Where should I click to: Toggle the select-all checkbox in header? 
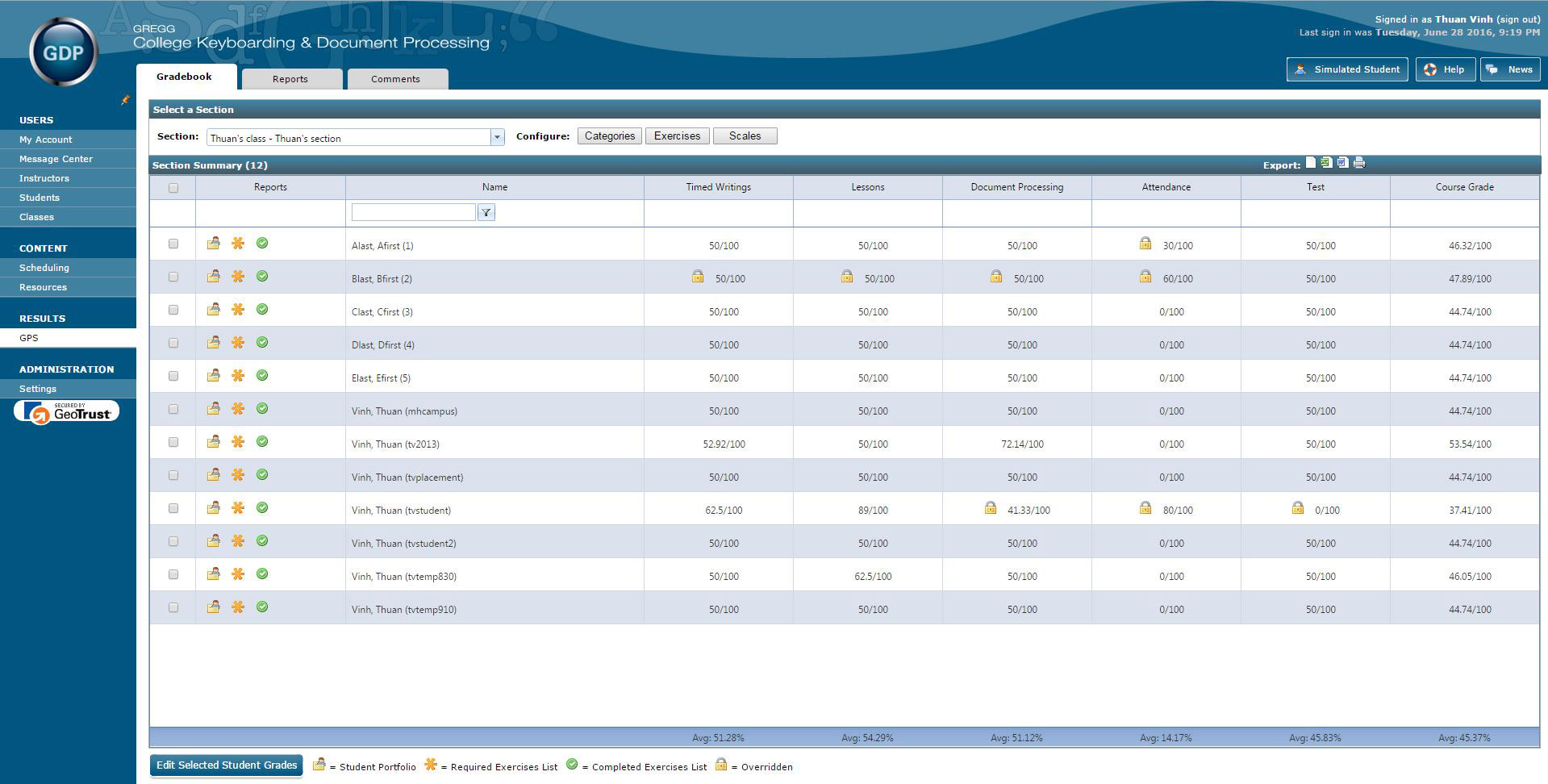coord(173,188)
